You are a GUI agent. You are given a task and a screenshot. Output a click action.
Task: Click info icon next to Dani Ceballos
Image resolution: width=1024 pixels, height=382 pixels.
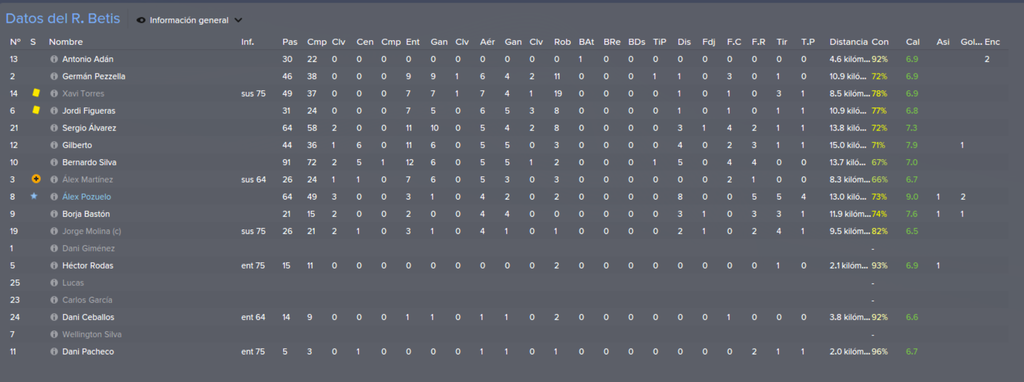point(54,317)
